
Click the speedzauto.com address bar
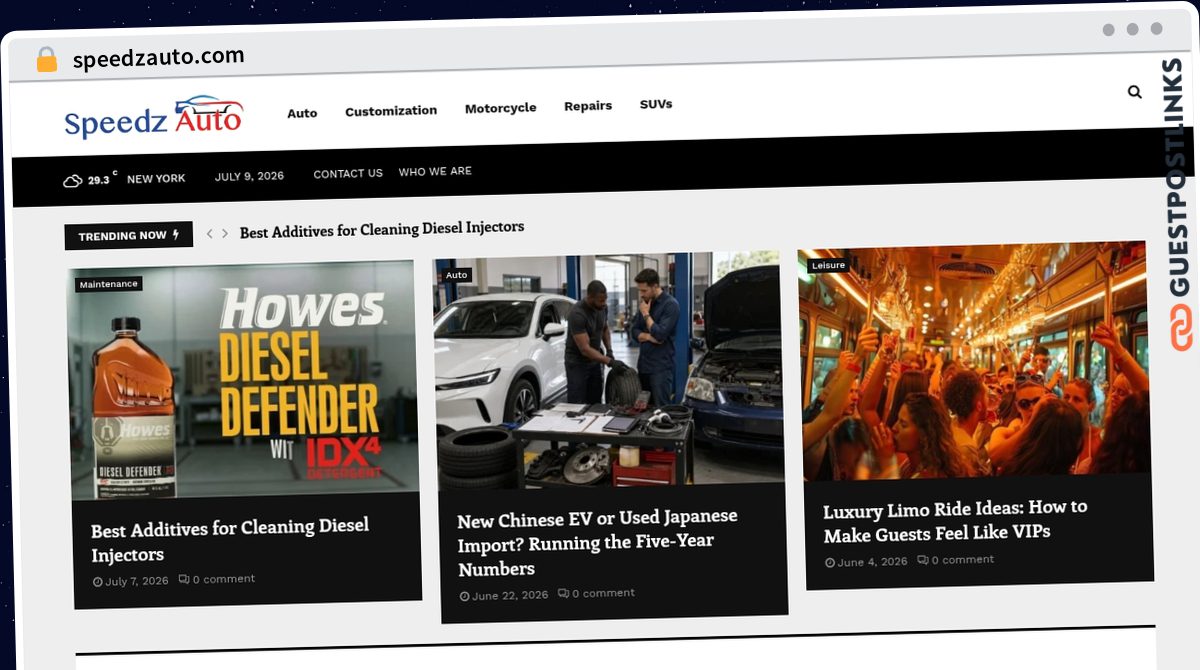(159, 57)
